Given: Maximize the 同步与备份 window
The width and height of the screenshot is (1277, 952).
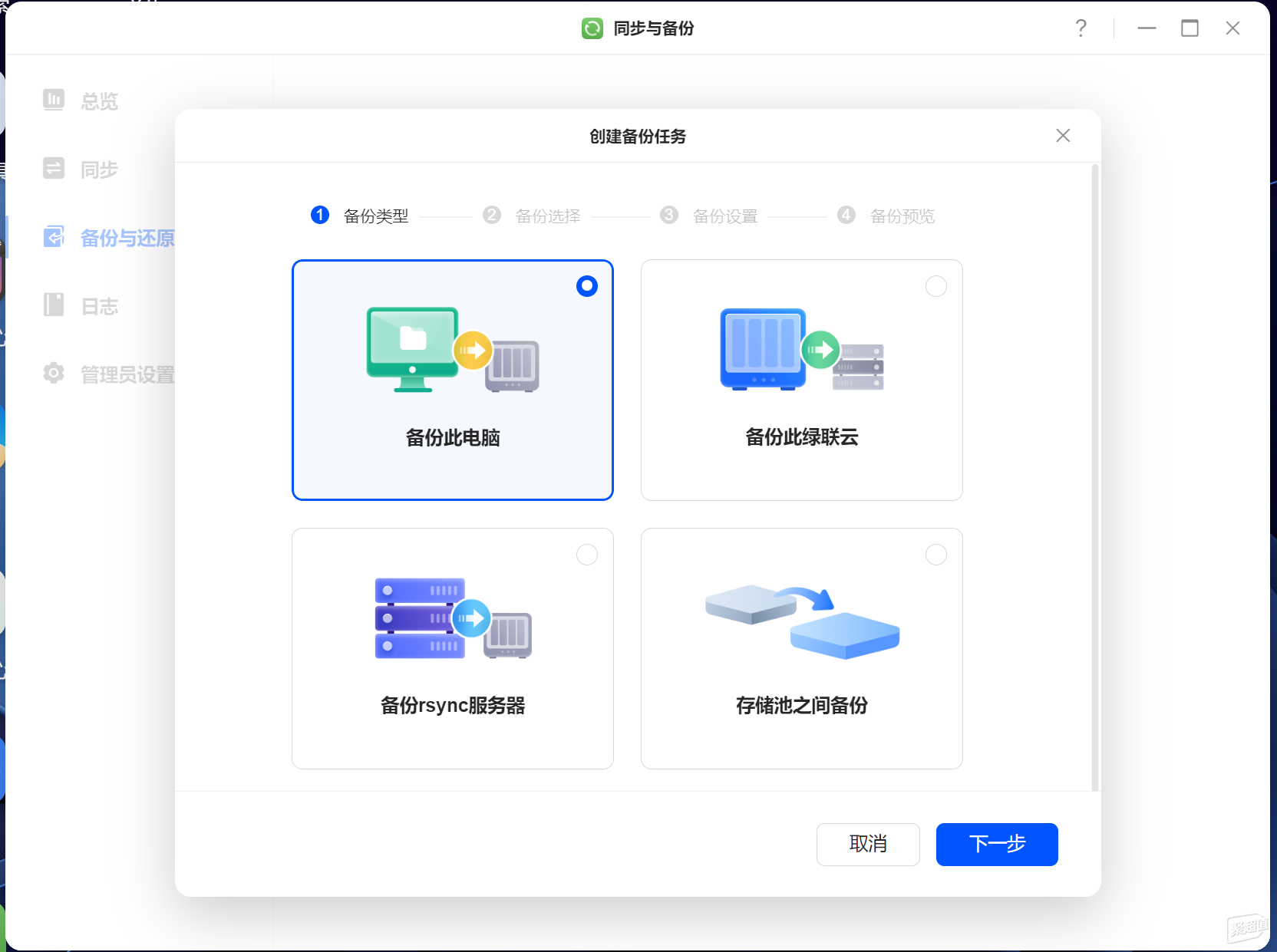Looking at the screenshot, I should point(1190,28).
